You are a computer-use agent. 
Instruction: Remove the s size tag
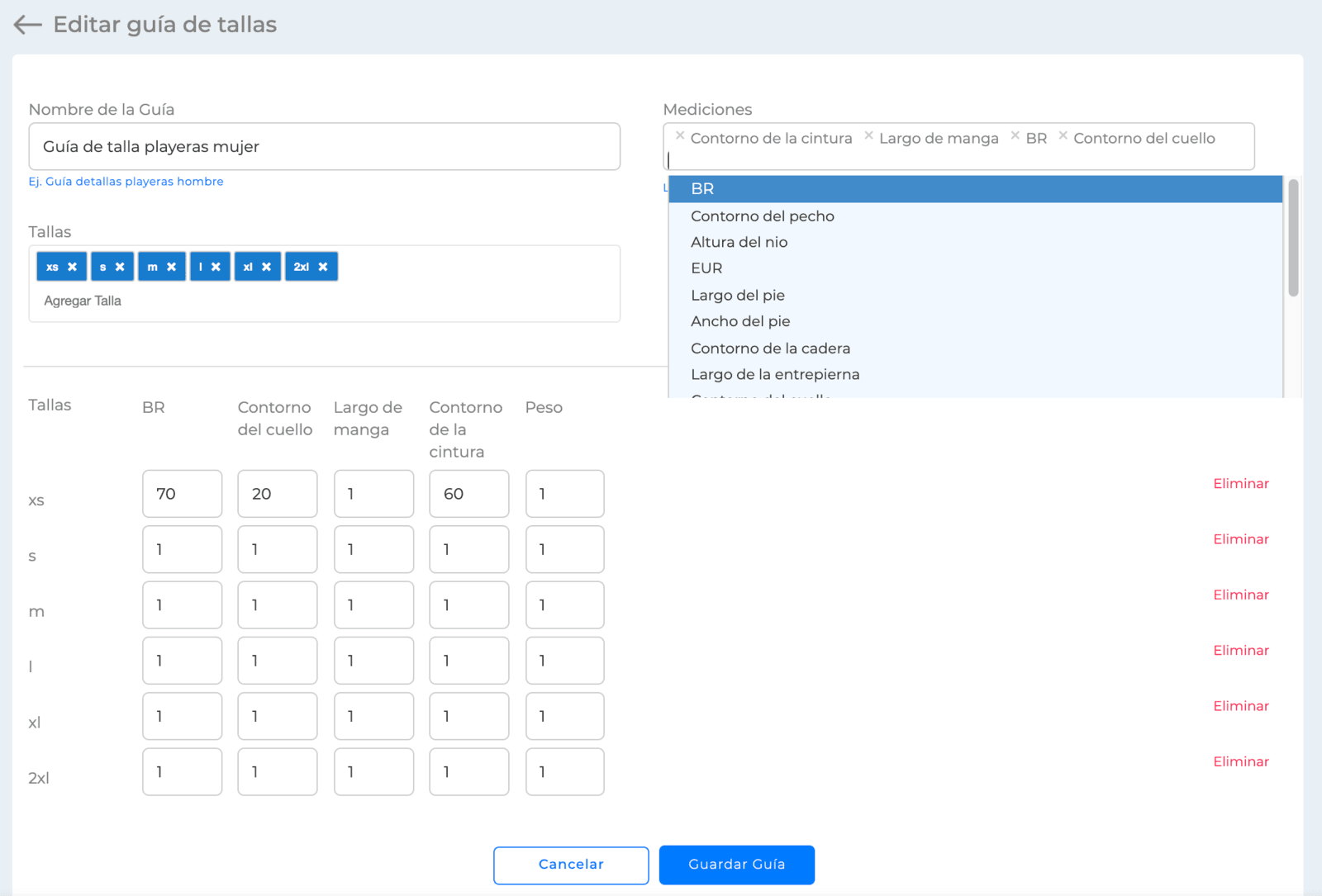[x=120, y=267]
